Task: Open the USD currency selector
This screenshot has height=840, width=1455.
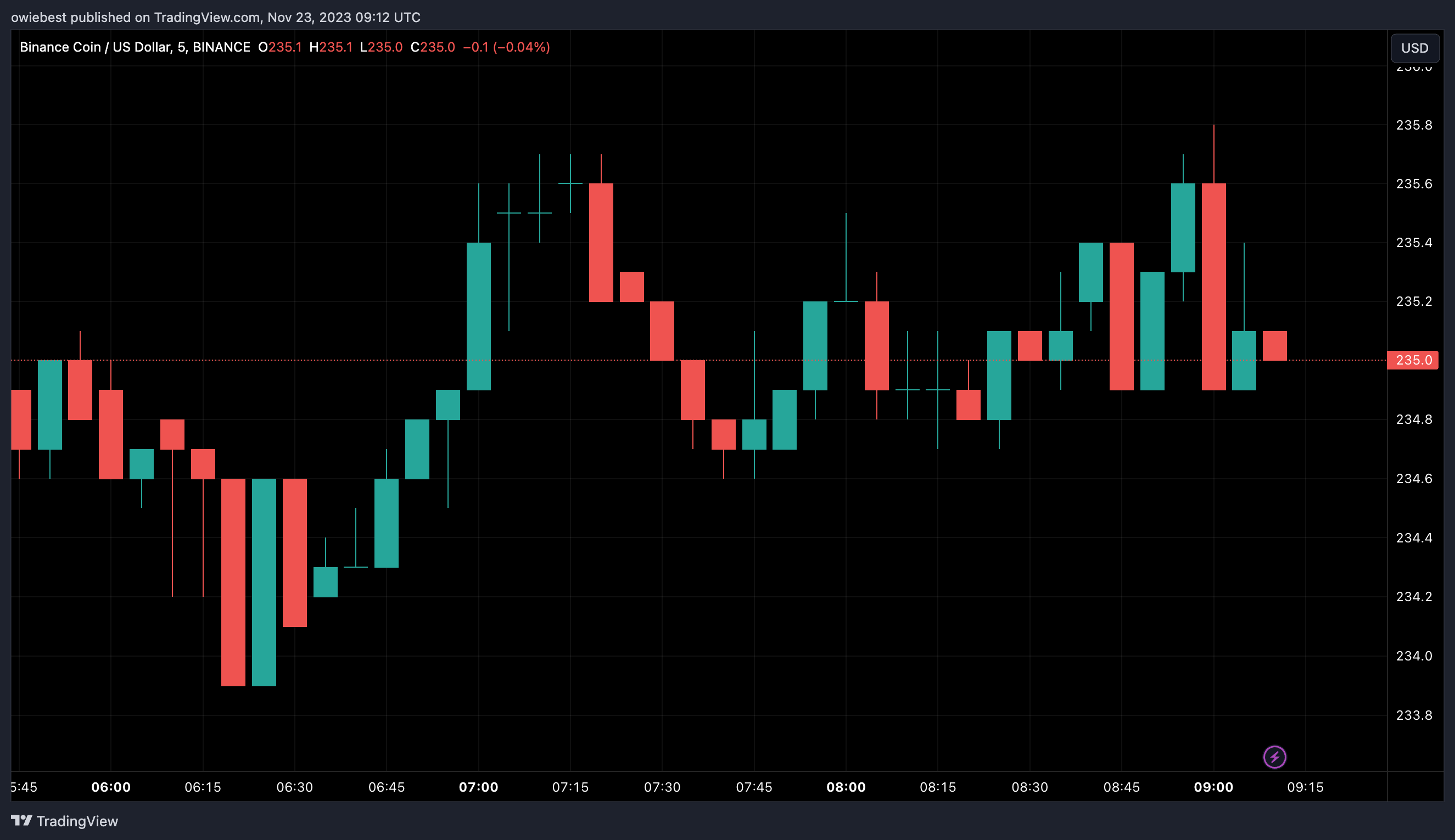Action: tap(1414, 48)
